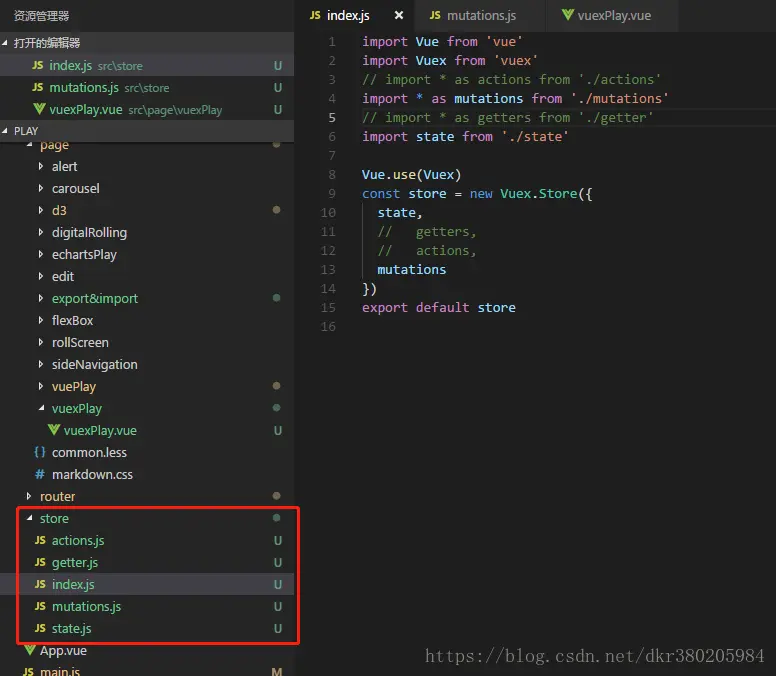Click the JS icon of state.js

[x=40, y=628]
